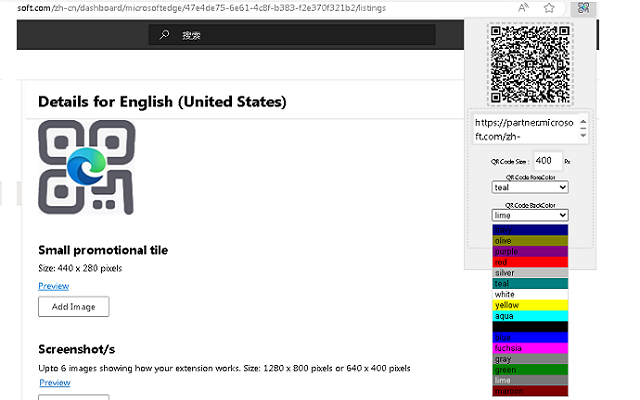The width and height of the screenshot is (640, 400).
Task: Click the QR Code Size label
Action: (x=510, y=162)
